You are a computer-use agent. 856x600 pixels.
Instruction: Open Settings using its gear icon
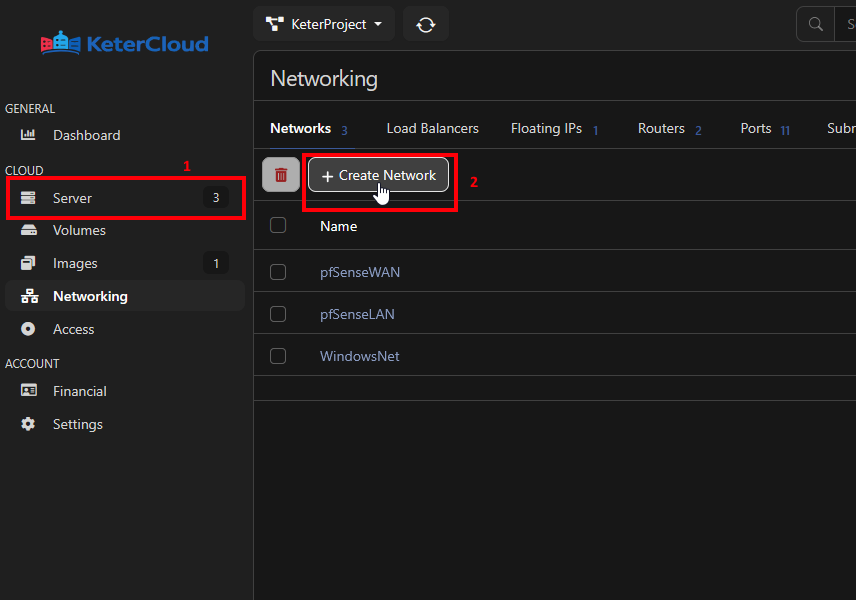point(27,424)
